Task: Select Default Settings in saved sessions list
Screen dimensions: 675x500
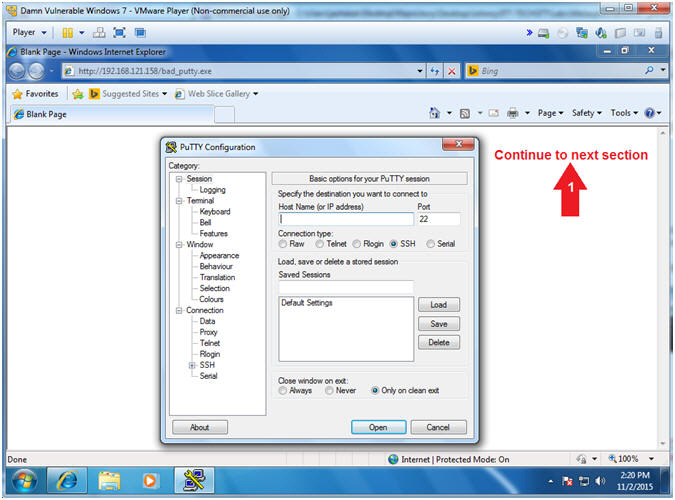Action: click(x=307, y=303)
